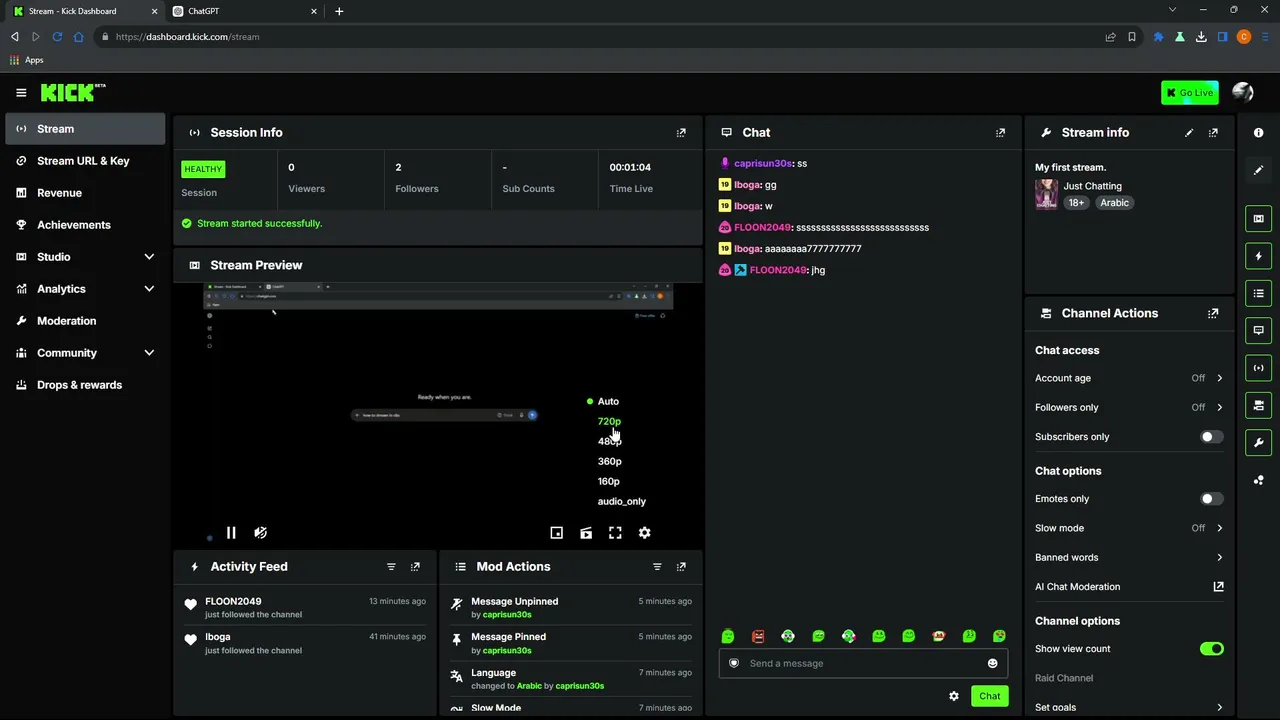Open the hamburger sidebar menu

click(21, 93)
